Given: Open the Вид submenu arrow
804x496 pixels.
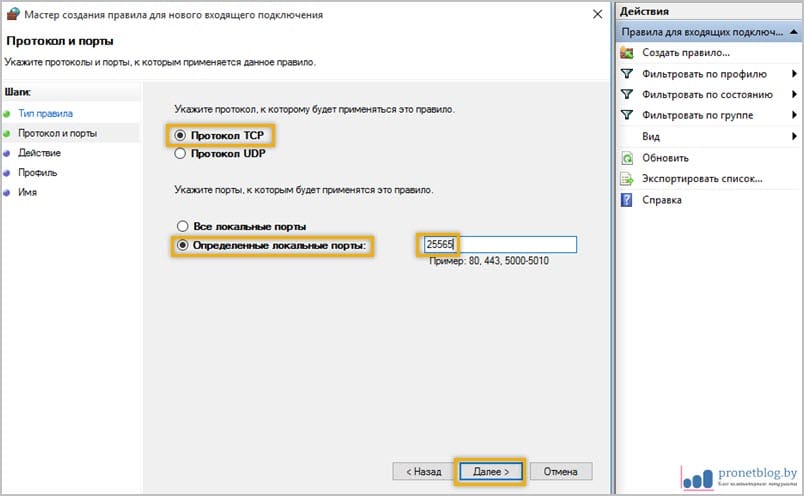Looking at the screenshot, I should click(795, 137).
